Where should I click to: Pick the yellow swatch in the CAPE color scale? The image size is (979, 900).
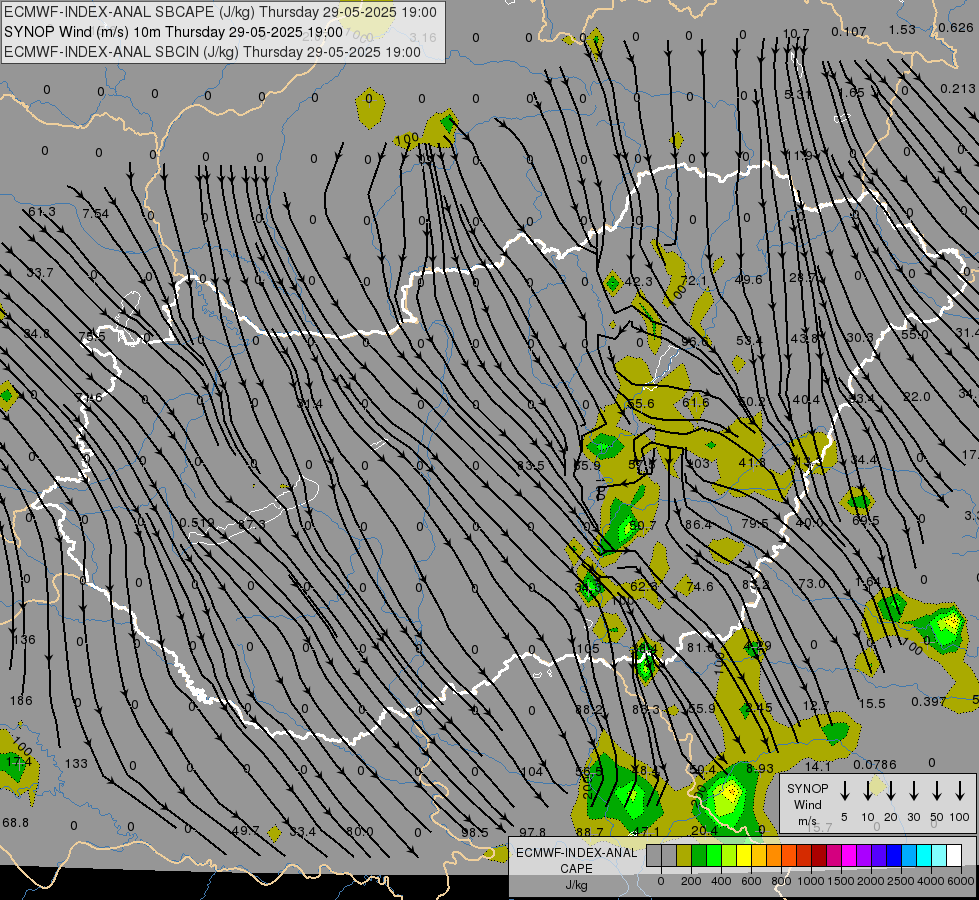744,856
